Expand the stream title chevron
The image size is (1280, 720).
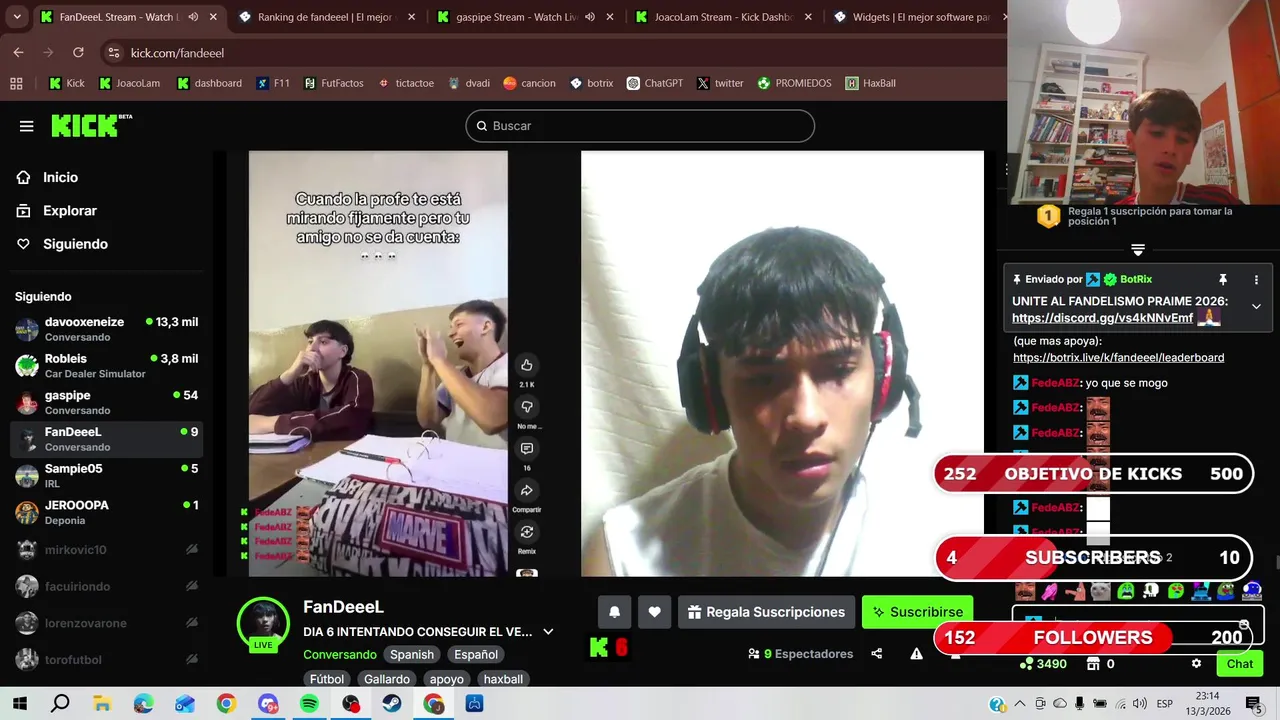click(x=548, y=632)
